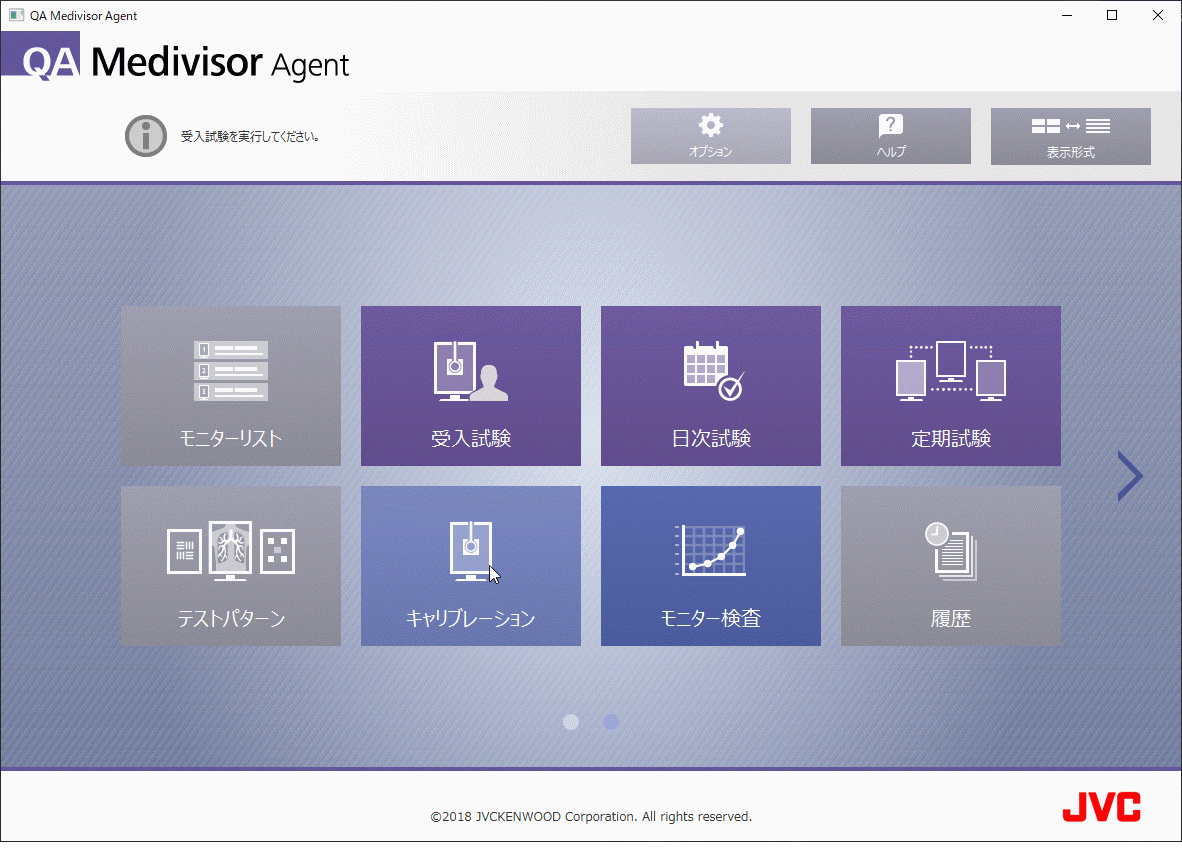This screenshot has height=860, width=1182.
Task: Minimize the QA Medivisor Agent window
Action: point(1067,15)
